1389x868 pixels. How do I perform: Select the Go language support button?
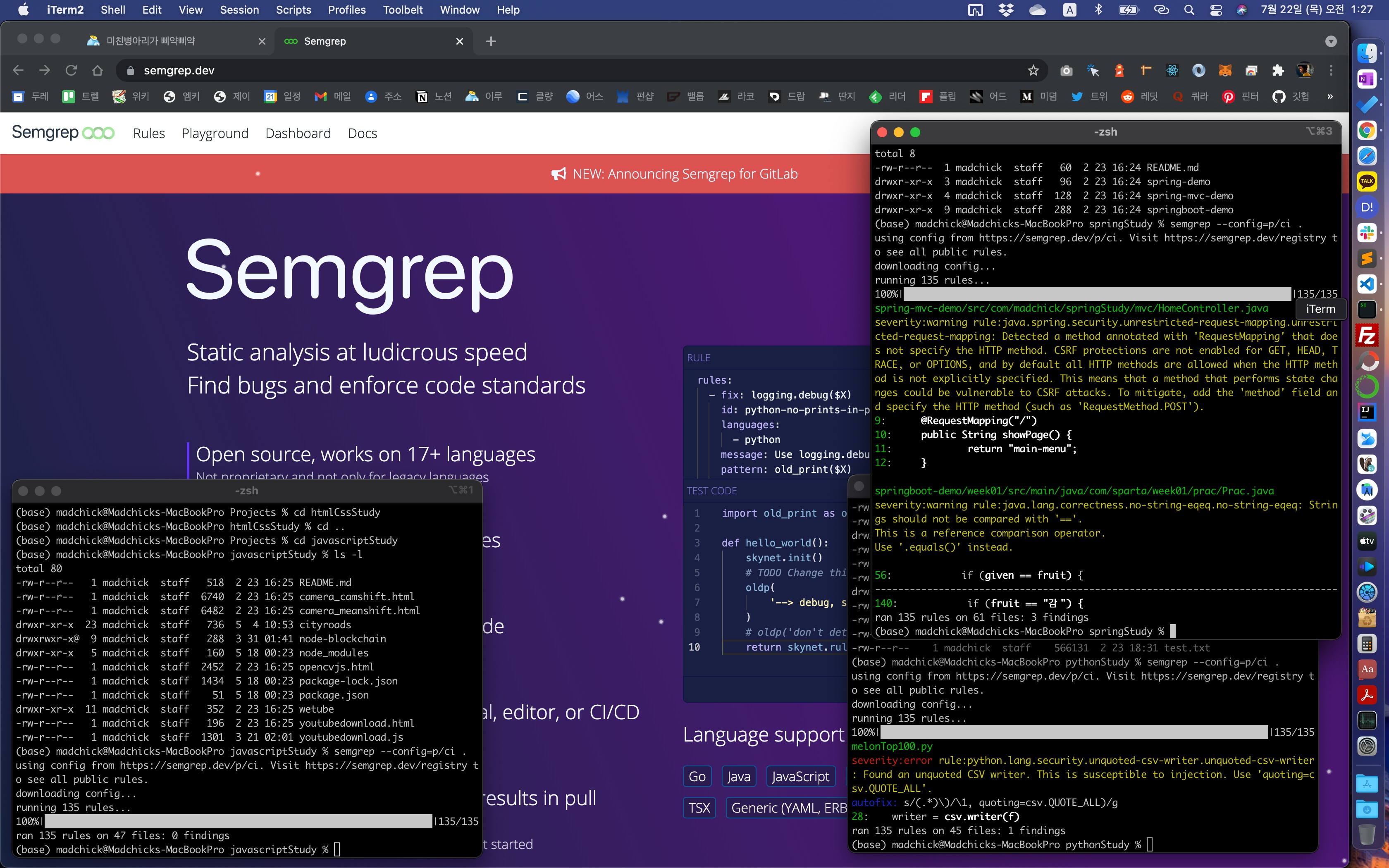[697, 777]
